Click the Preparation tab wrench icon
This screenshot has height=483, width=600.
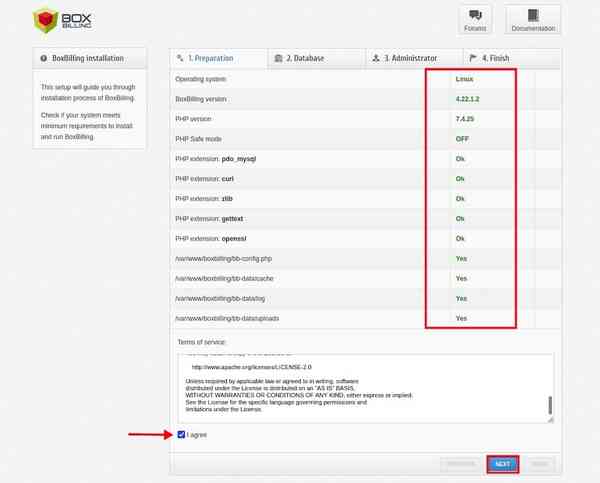click(x=180, y=58)
